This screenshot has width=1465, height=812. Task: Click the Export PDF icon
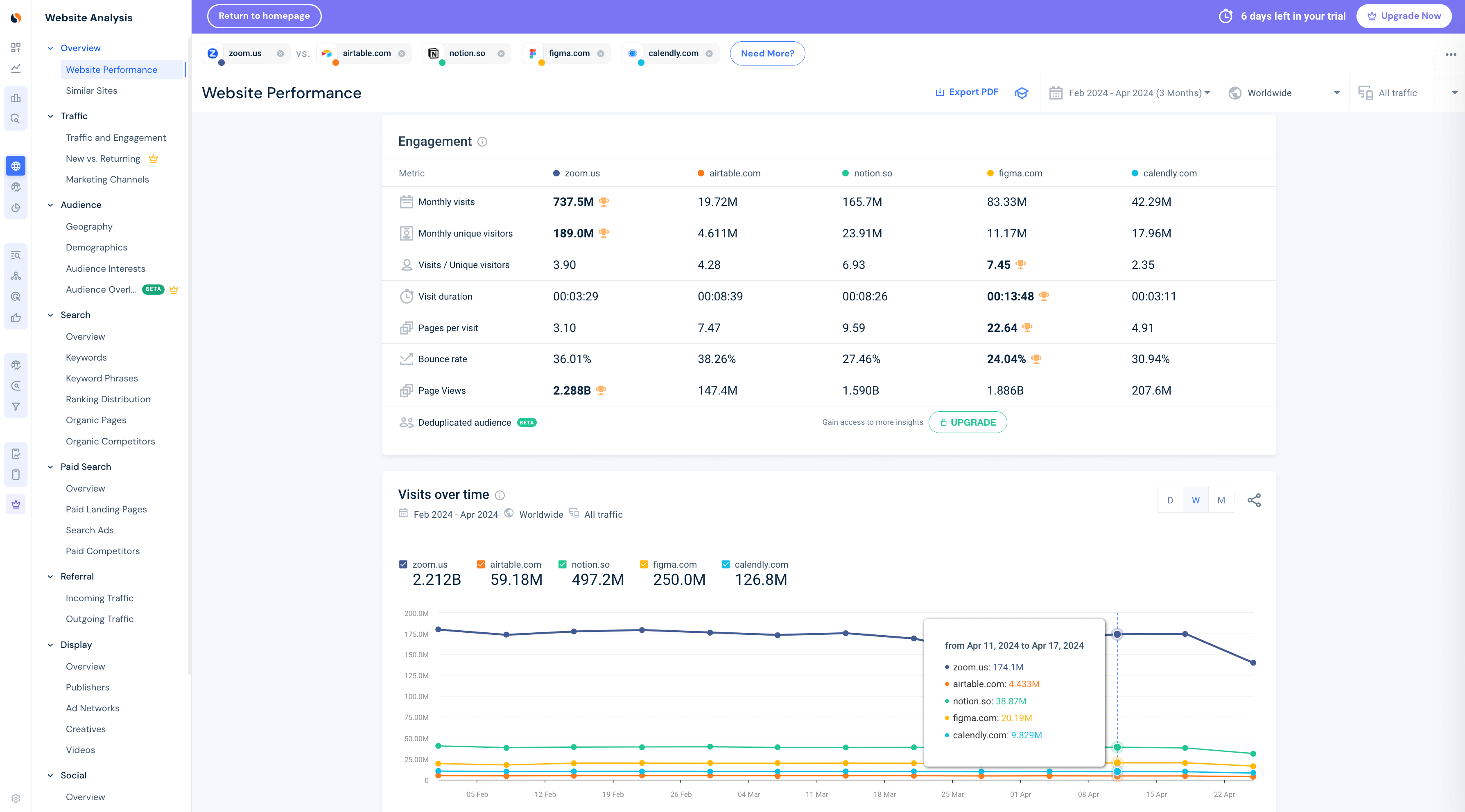[938, 93]
